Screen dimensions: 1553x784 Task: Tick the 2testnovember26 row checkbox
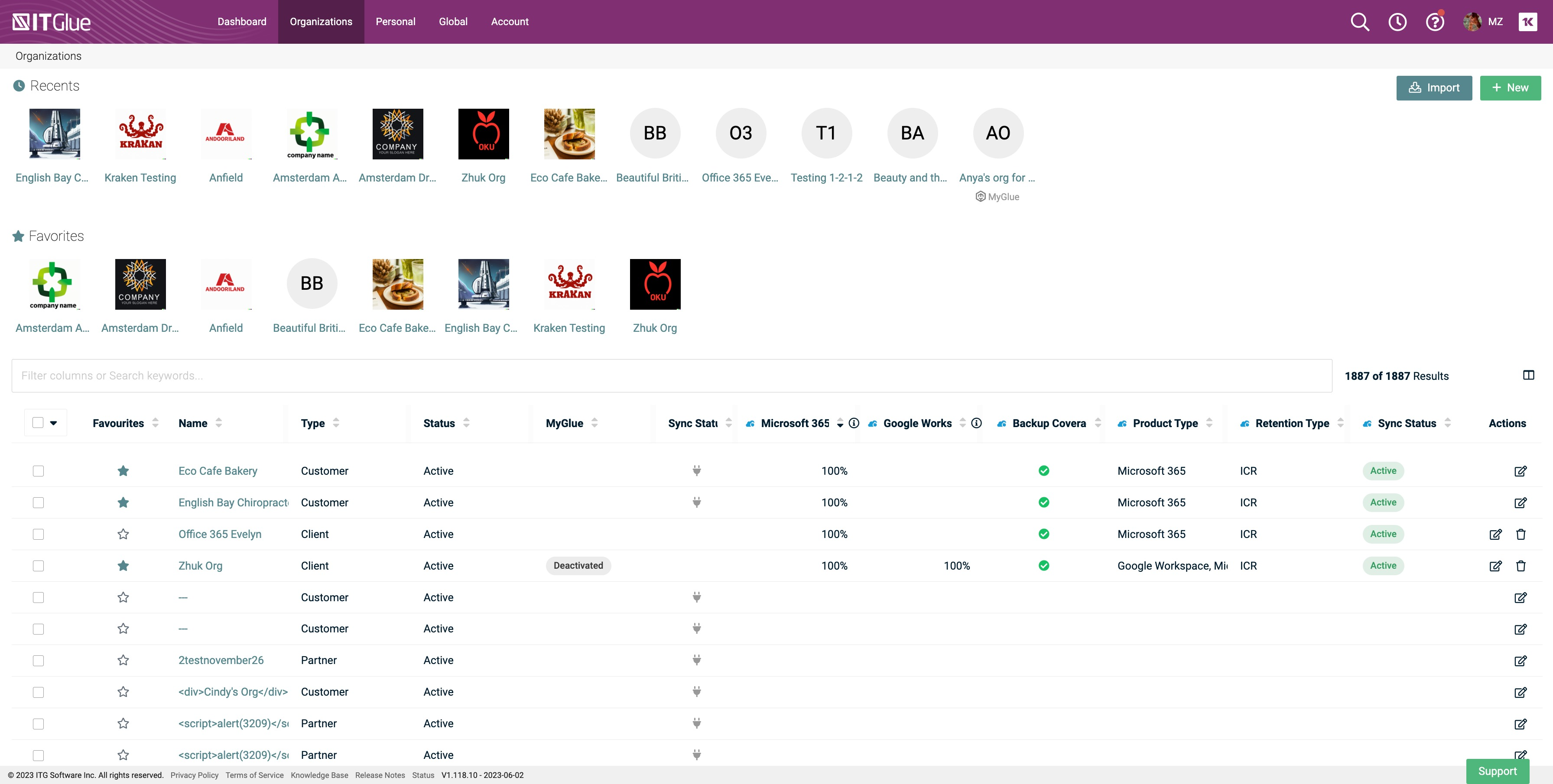(38, 661)
